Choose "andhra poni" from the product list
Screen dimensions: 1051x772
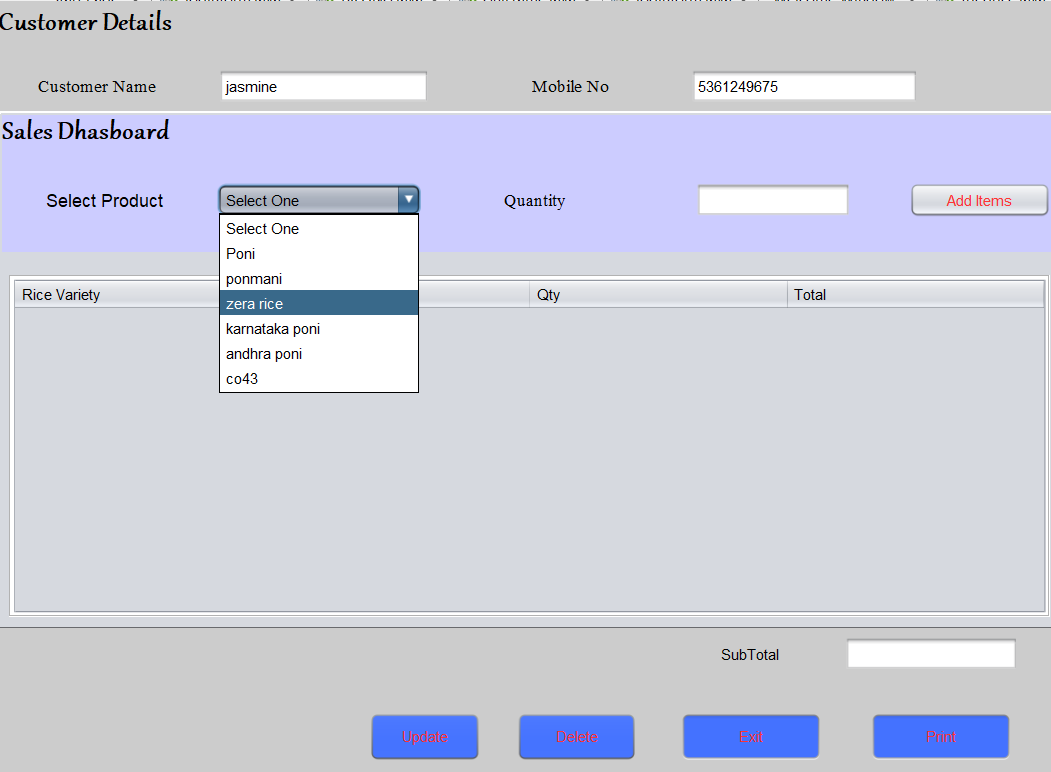tap(263, 353)
